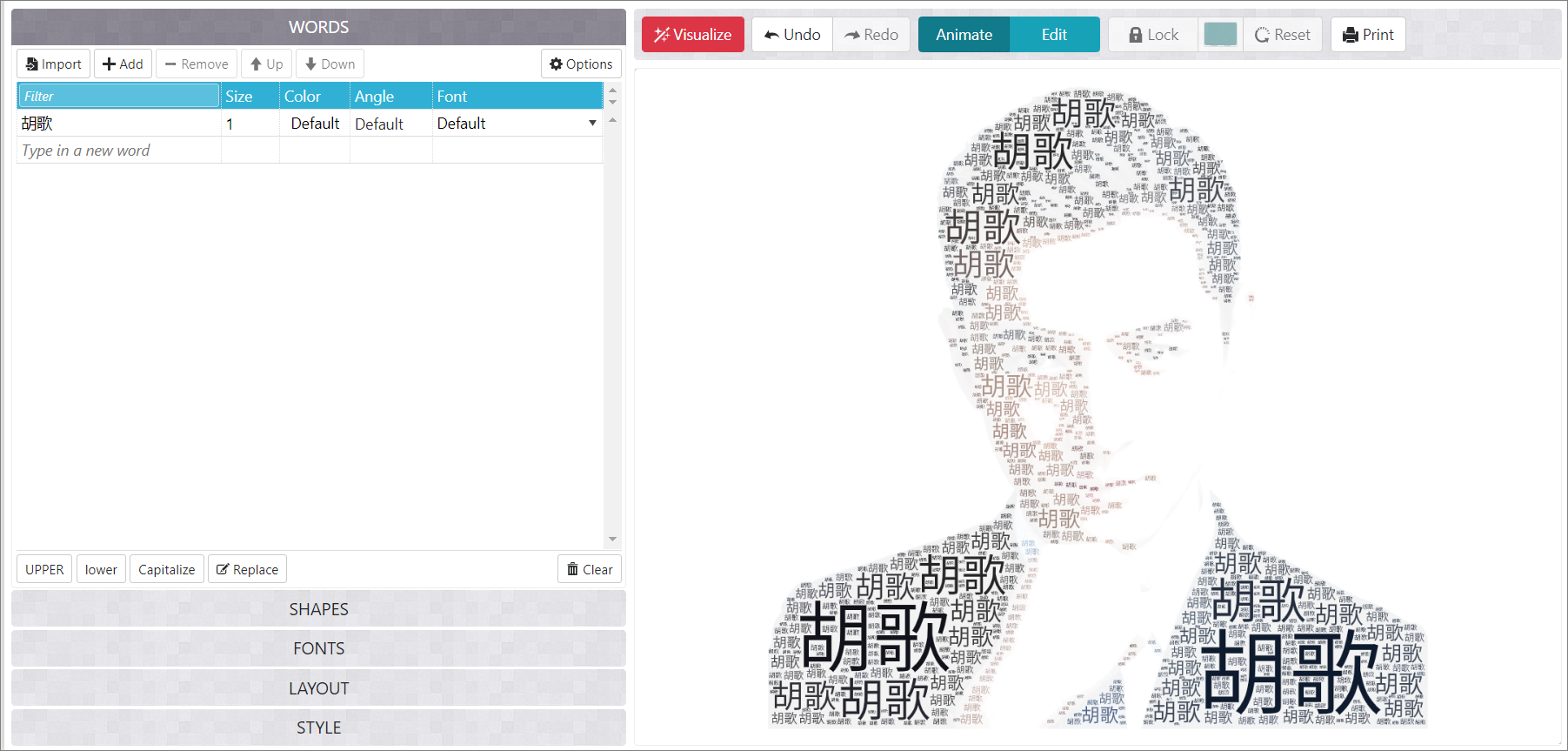Print the word cloud
Image resolution: width=1568 pixels, height=751 pixels.
click(1368, 35)
